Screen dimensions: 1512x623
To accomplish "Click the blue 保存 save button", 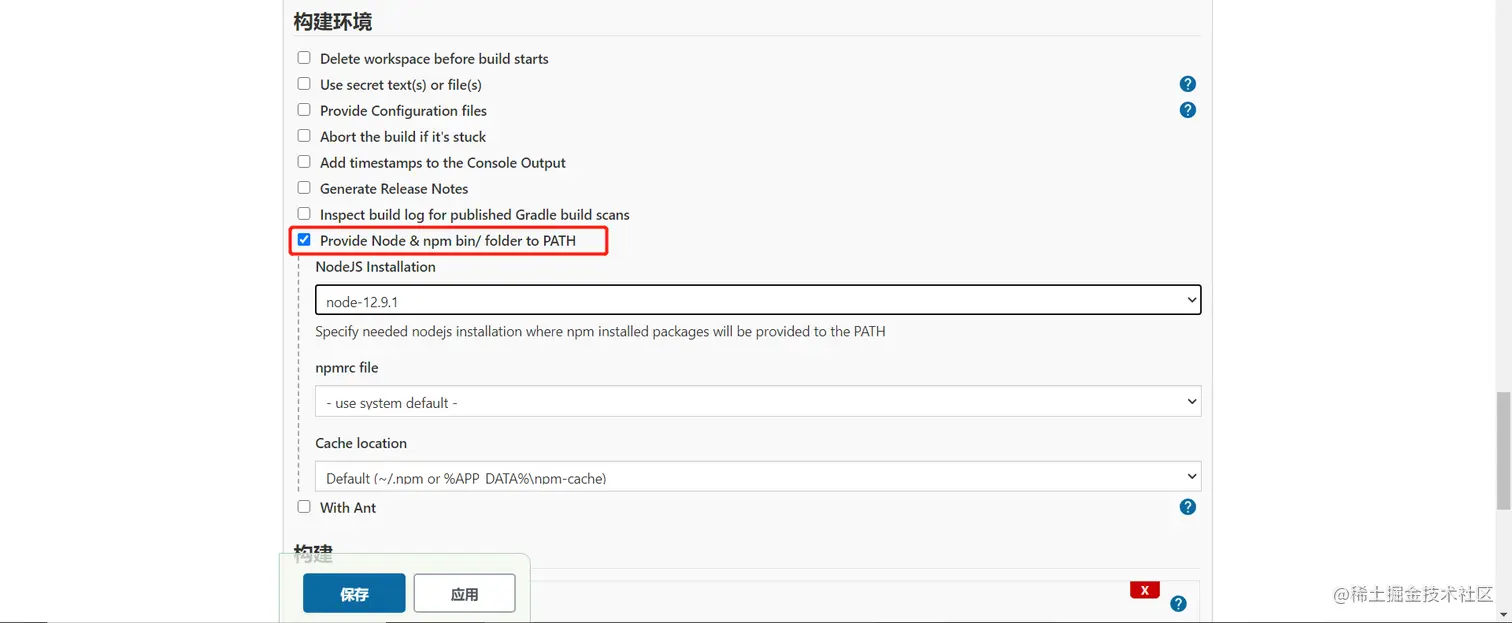I will (x=354, y=593).
